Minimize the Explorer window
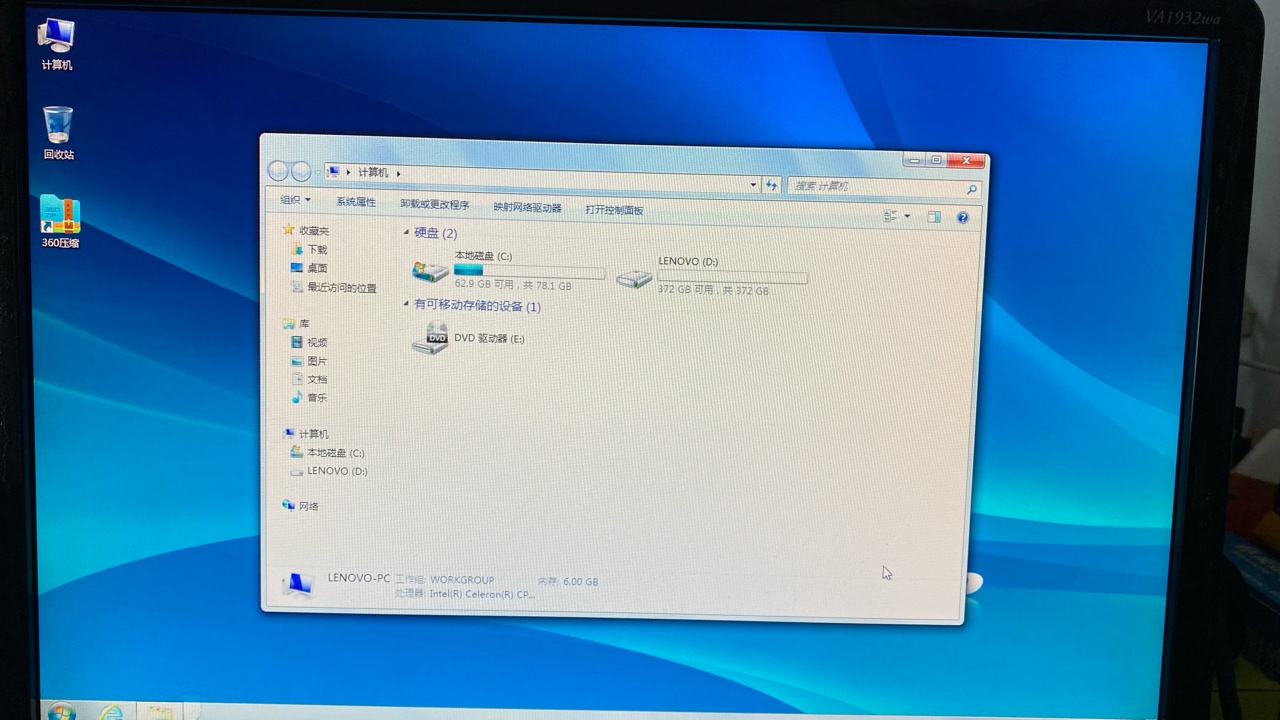 click(x=915, y=159)
